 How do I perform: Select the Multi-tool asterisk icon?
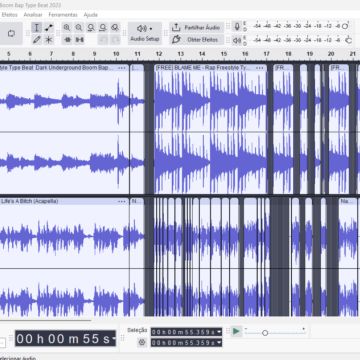[x=49, y=40]
